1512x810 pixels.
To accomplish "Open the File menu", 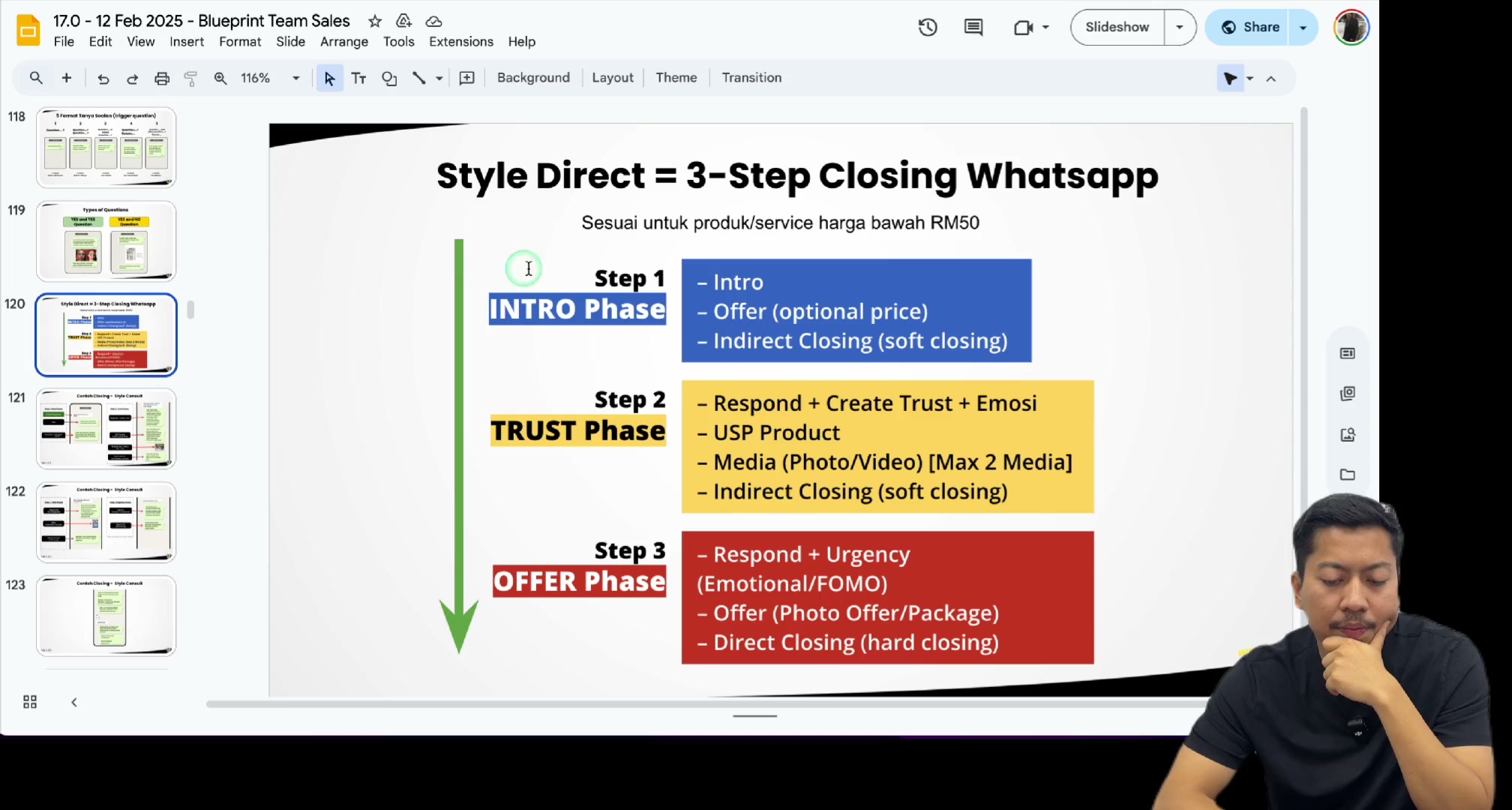I will click(64, 42).
